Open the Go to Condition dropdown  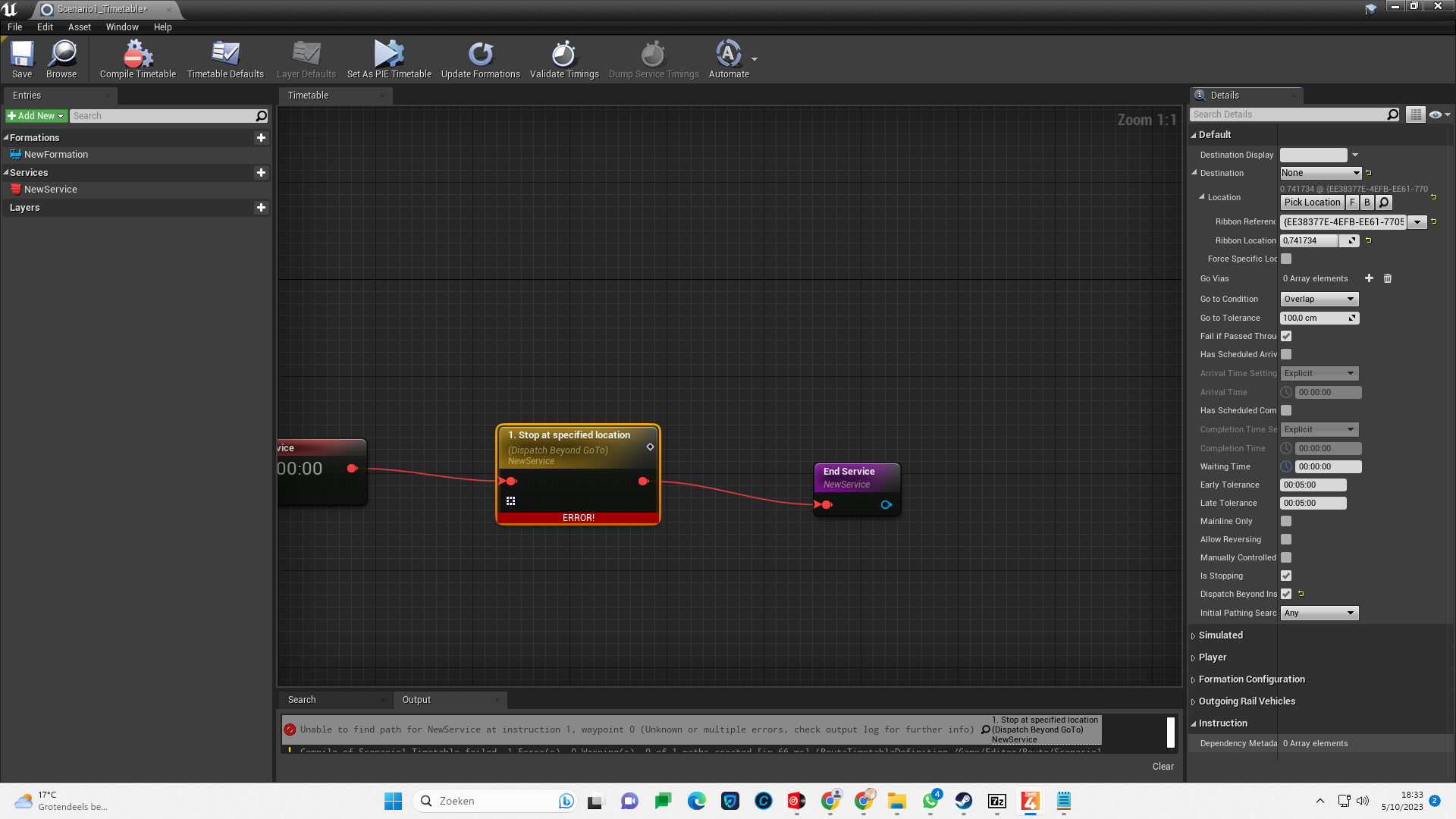(1319, 299)
